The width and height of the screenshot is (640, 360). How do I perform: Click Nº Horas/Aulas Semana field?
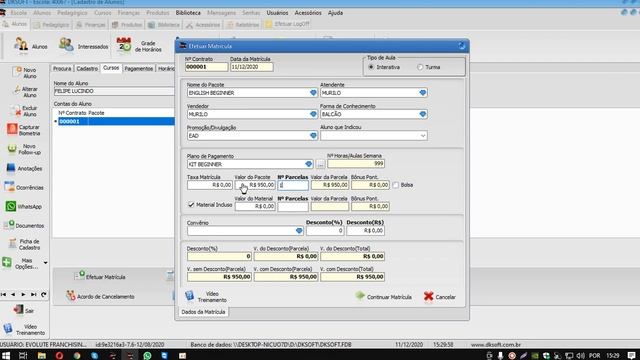click(356, 163)
